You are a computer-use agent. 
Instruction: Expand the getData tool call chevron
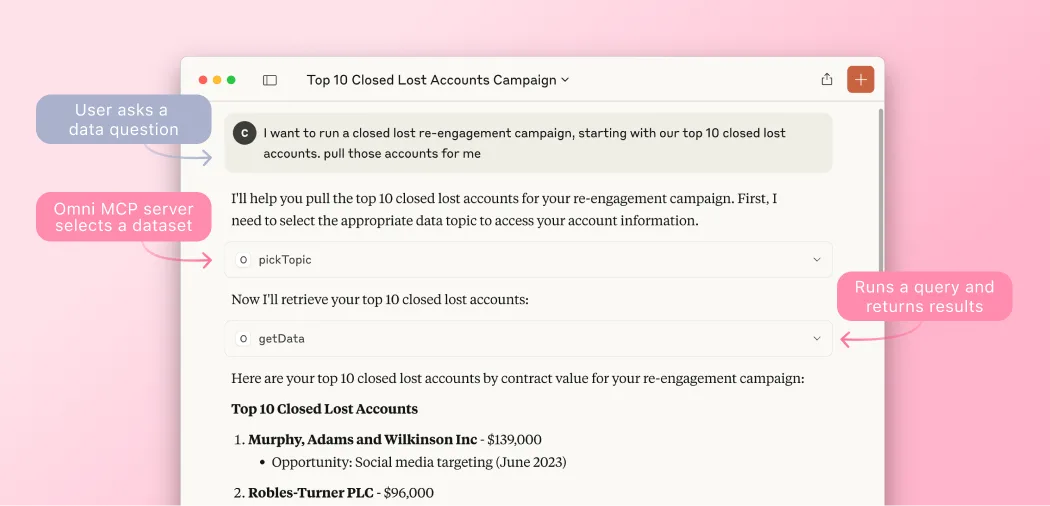click(816, 339)
